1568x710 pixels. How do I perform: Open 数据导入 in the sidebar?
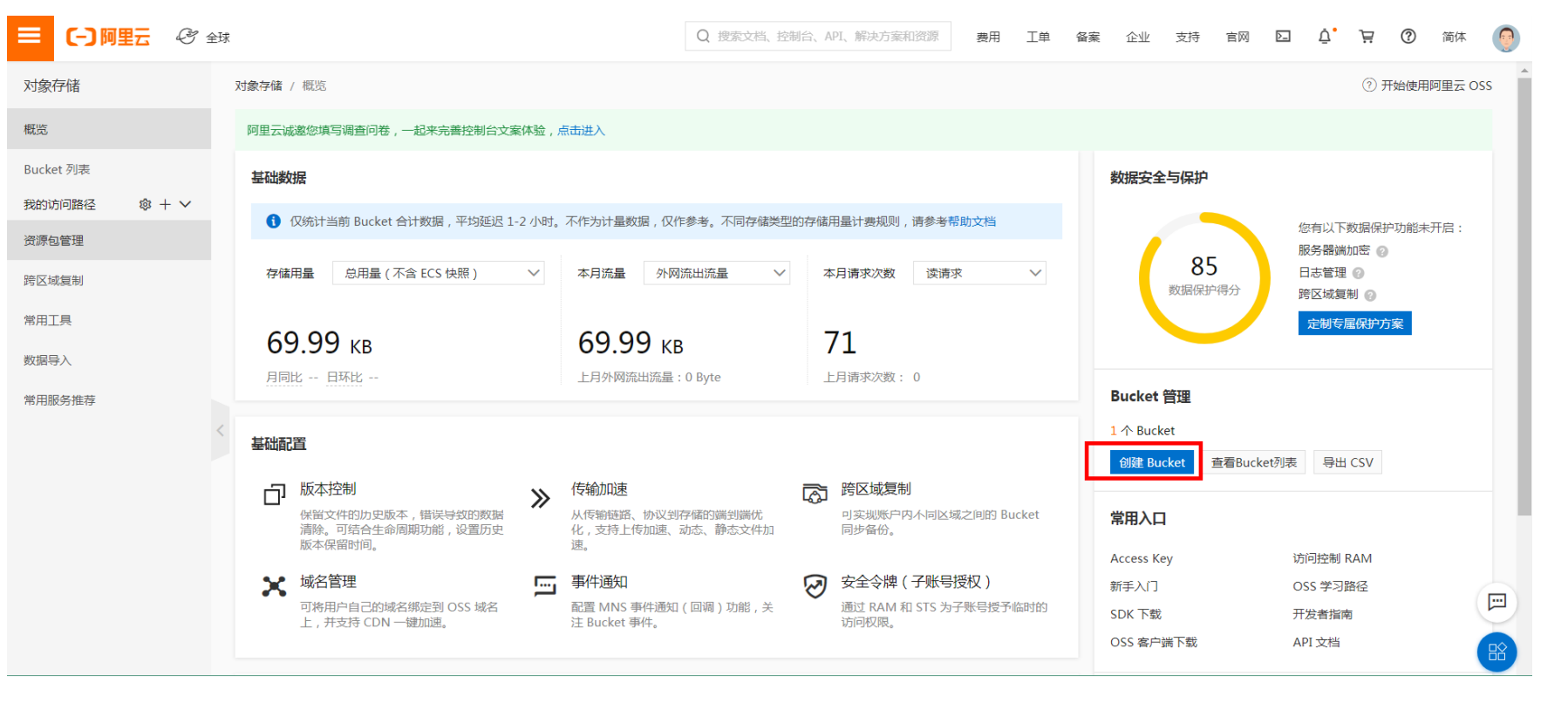point(109,360)
